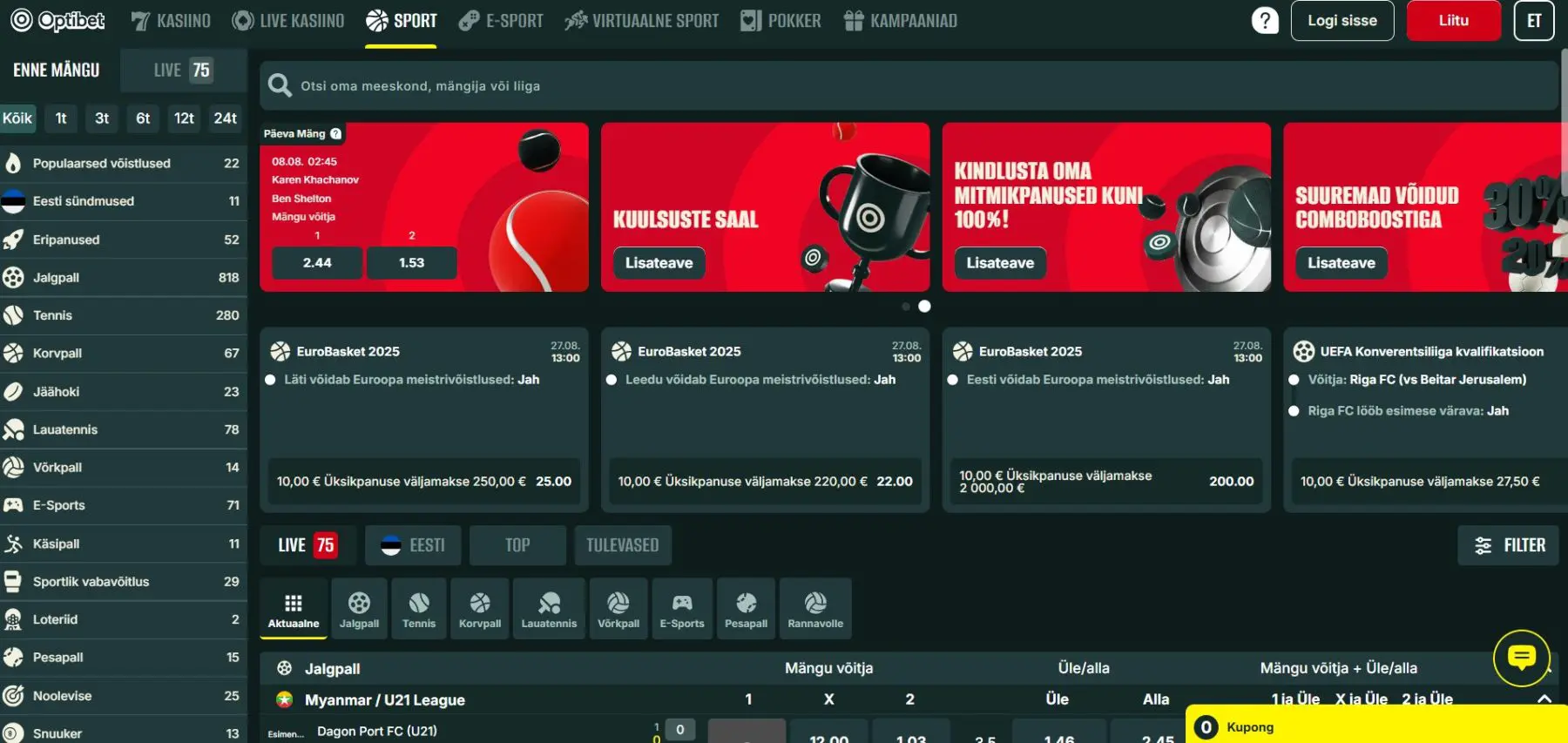The height and width of the screenshot is (743, 1568).
Task: Toggle the 6t time filter
Action: [143, 118]
